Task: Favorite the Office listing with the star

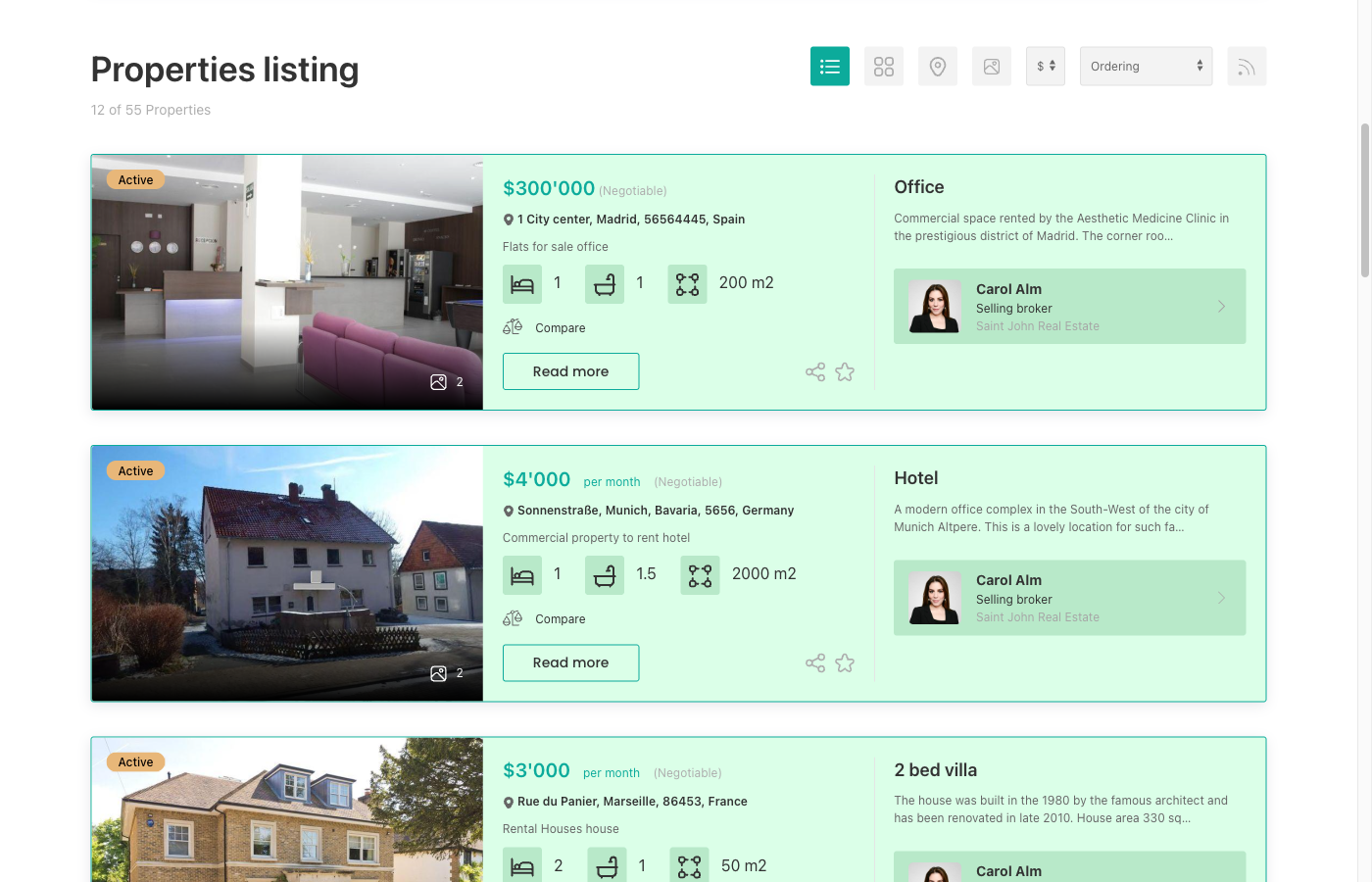Action: click(x=844, y=372)
